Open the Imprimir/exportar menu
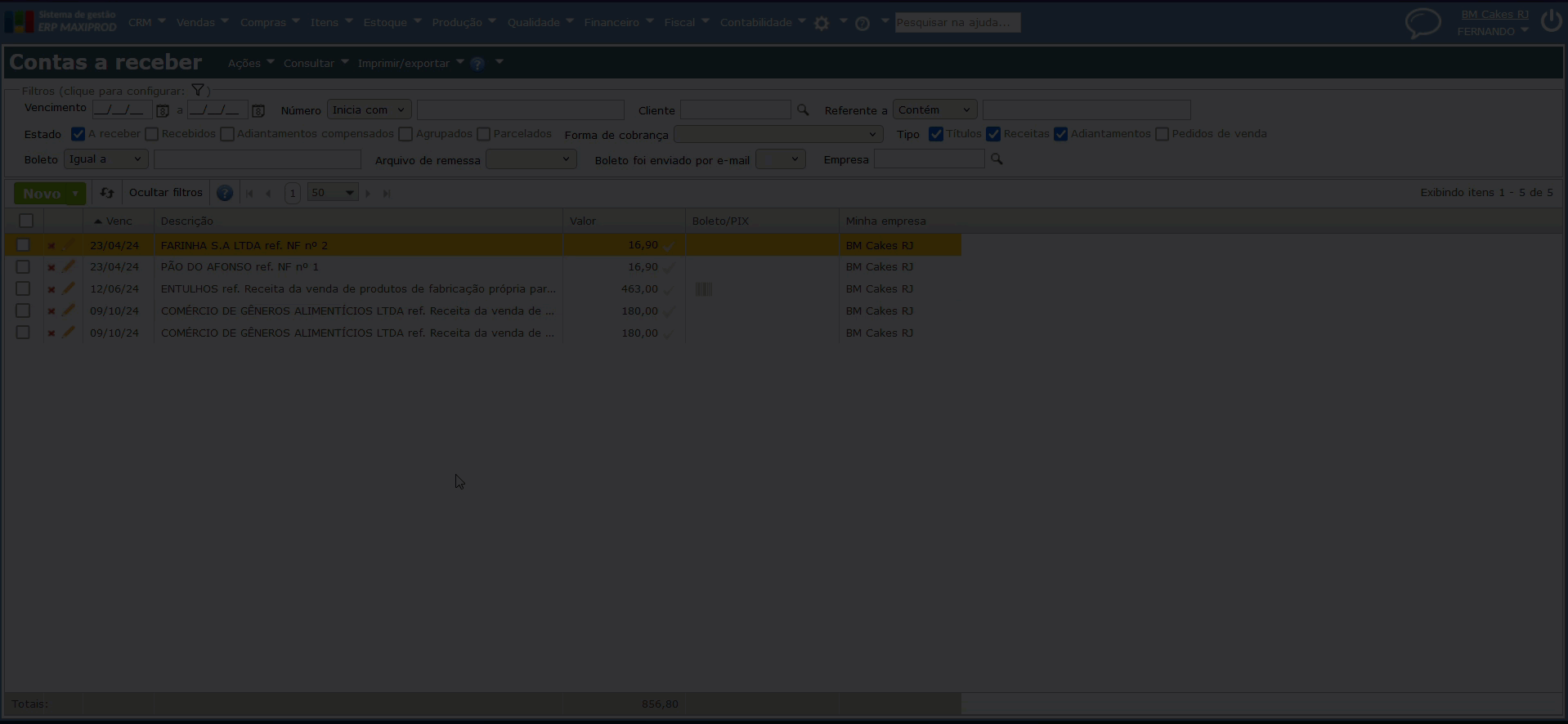The image size is (1568, 724). [410, 64]
